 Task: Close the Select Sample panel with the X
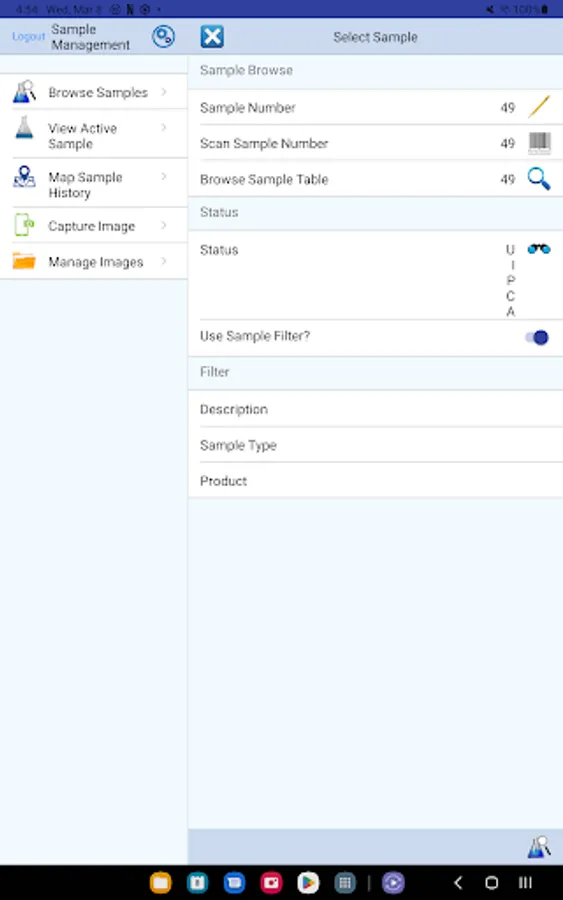[x=212, y=37]
